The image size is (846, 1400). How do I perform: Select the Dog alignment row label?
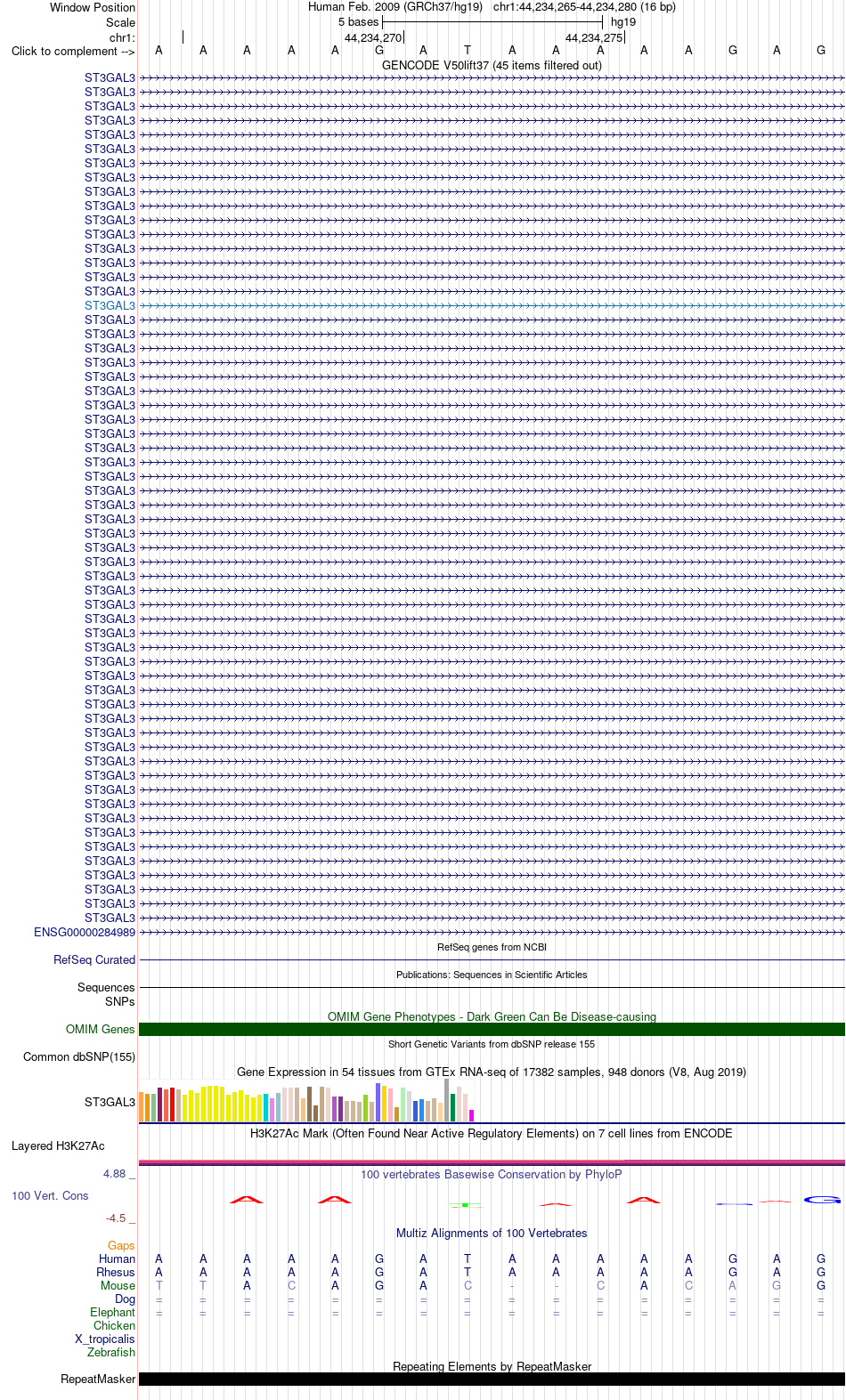pyautogui.click(x=125, y=1299)
